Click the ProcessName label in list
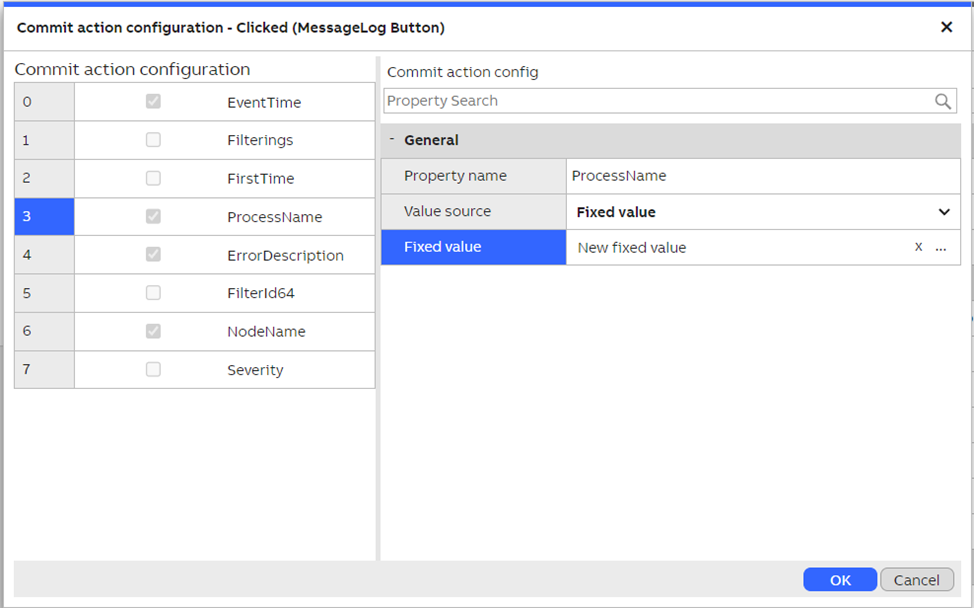Viewport: 974px width, 608px height. 275,217
